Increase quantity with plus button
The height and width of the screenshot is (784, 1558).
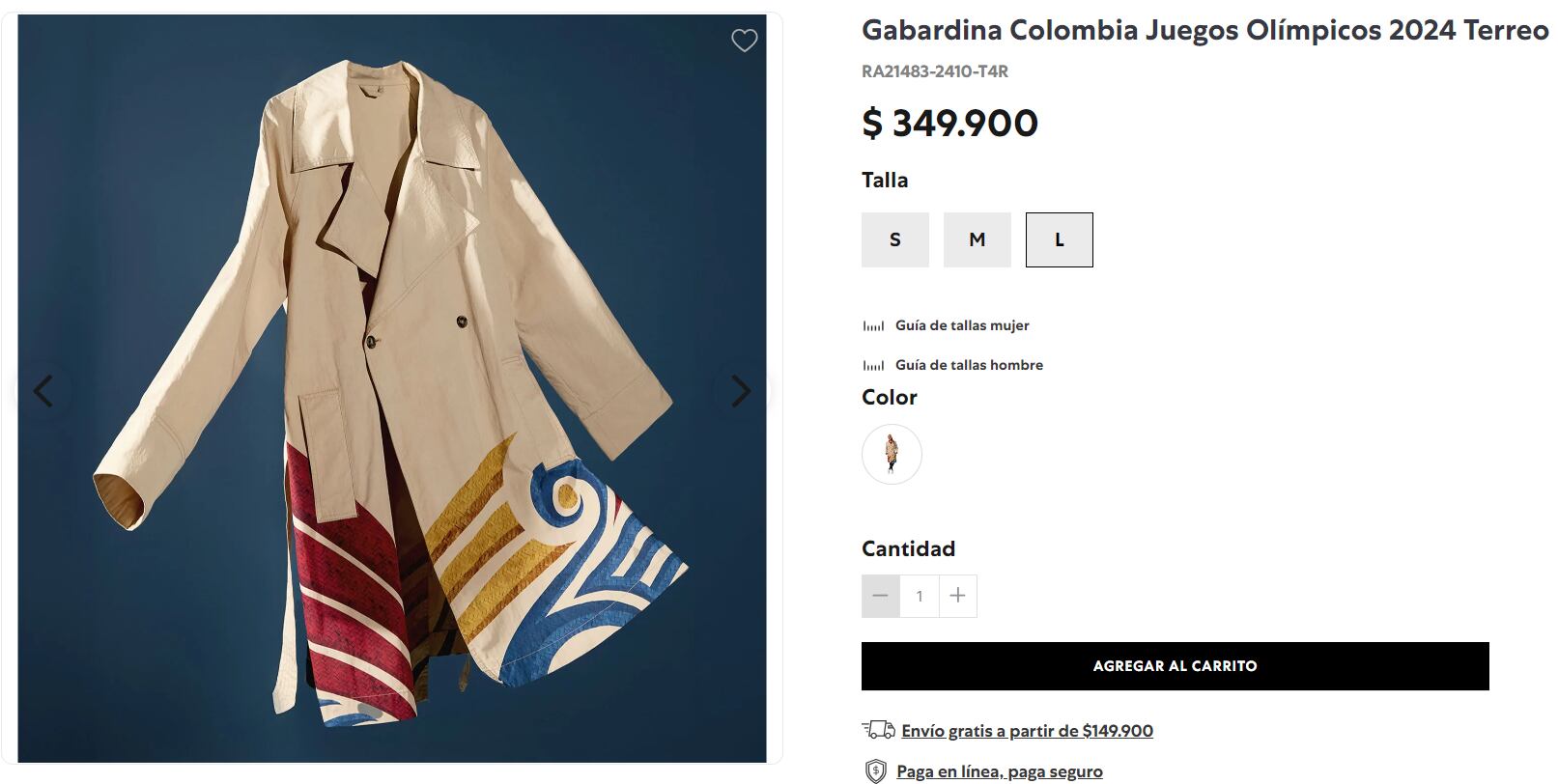tap(957, 596)
